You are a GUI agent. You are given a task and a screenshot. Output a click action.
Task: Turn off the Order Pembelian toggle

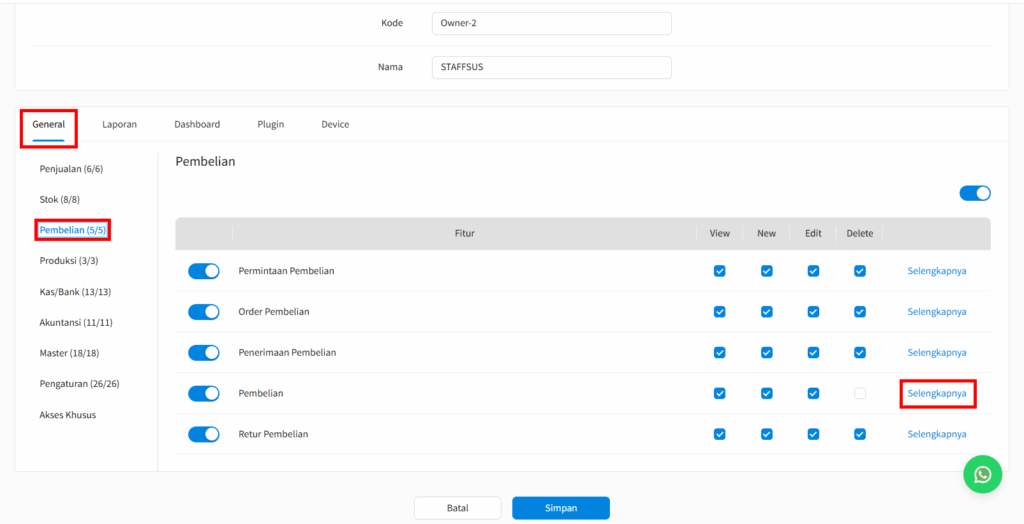(204, 312)
